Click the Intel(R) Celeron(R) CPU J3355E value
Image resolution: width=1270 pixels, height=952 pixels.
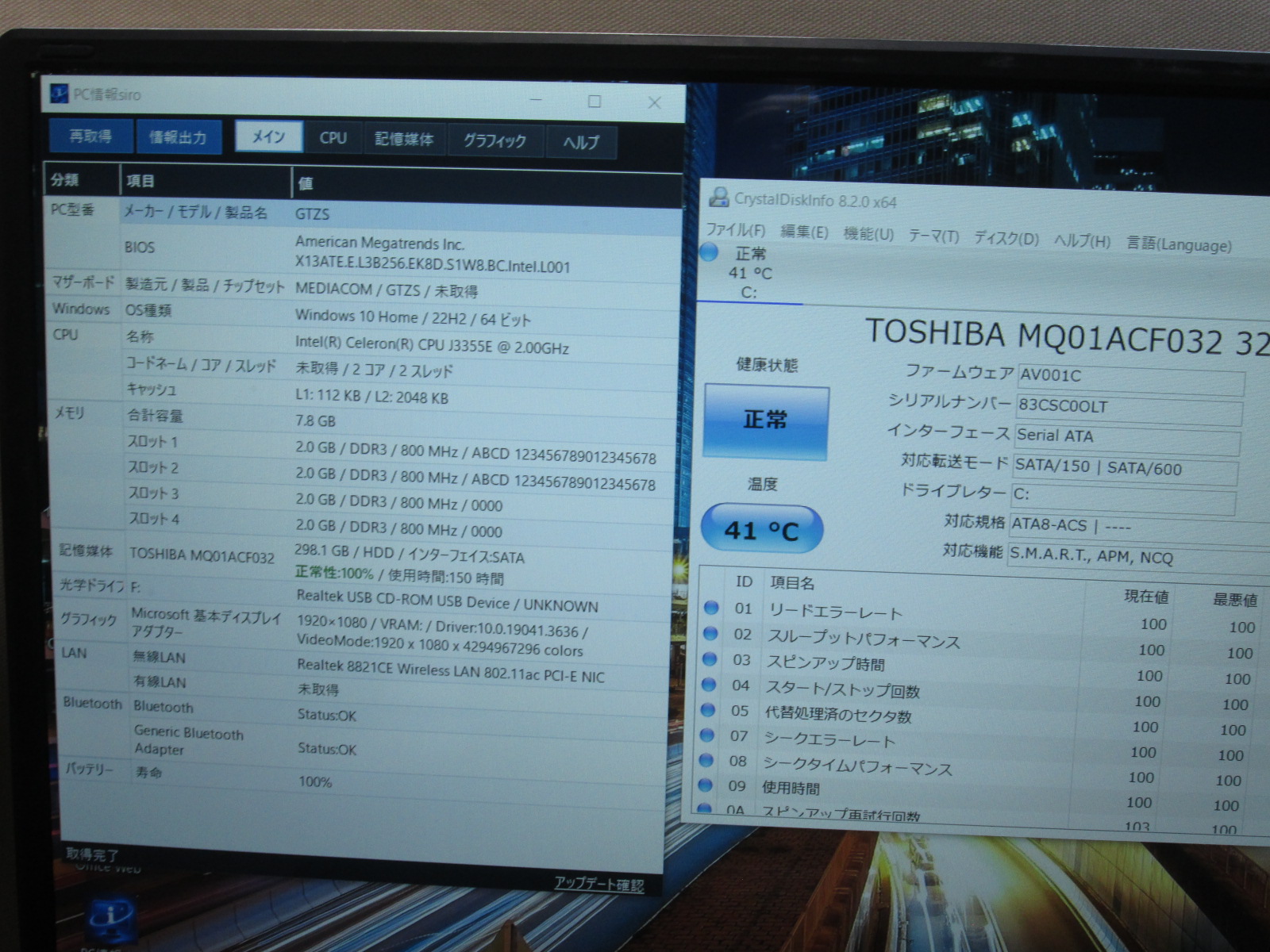(x=432, y=345)
